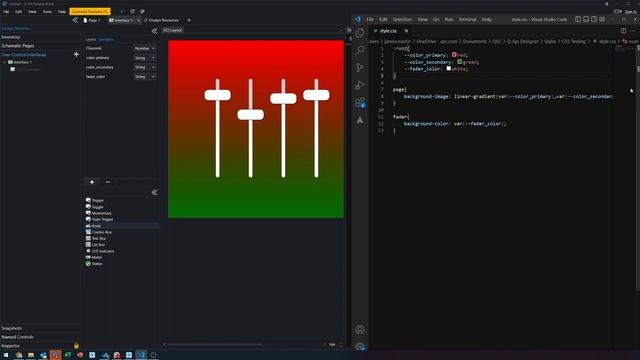Image resolution: width=640 pixels, height=360 pixels.
Task: Select Meter control in toolbox
Action: 94,257
